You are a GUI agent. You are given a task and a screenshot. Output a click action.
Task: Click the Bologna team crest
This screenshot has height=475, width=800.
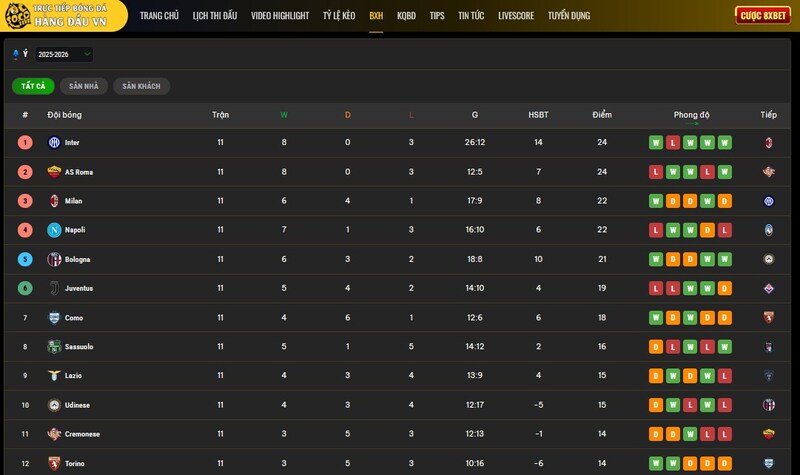pos(54,259)
